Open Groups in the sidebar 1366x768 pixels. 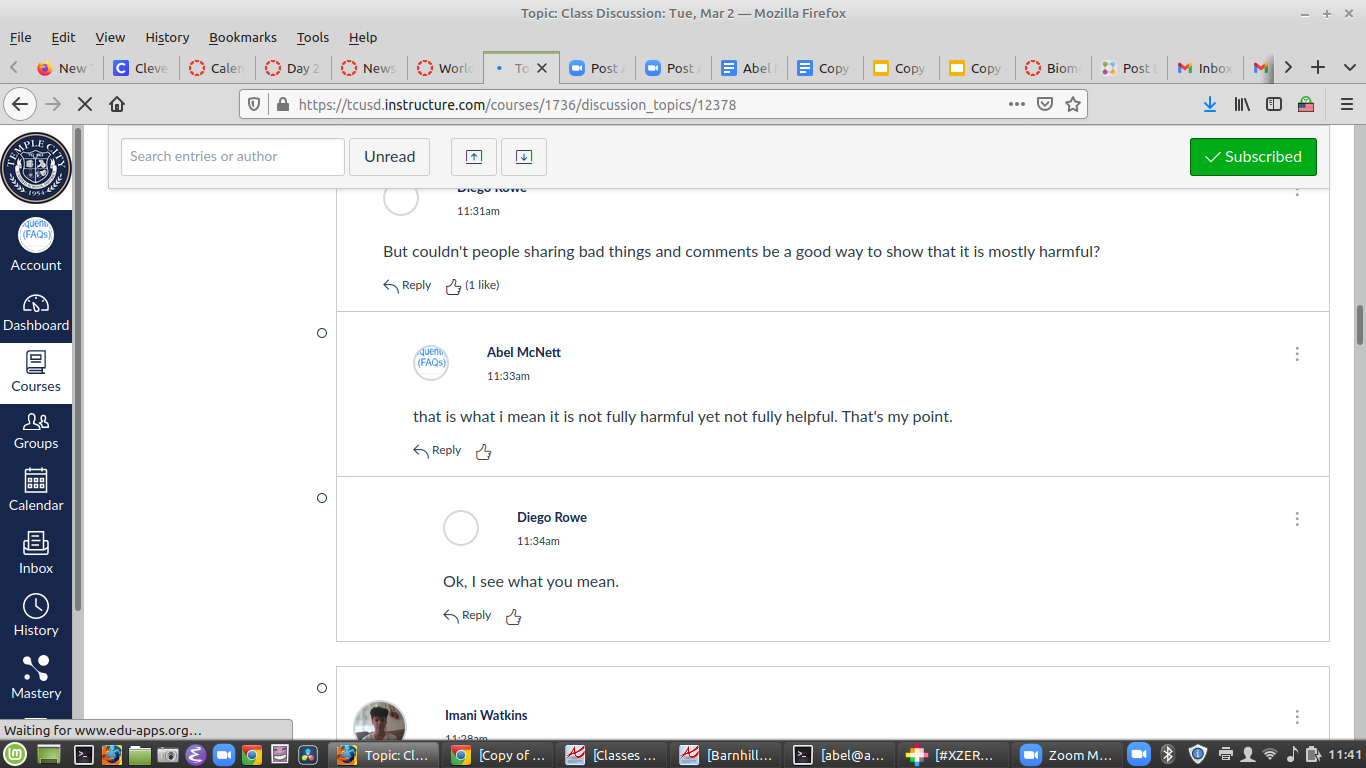tap(36, 432)
